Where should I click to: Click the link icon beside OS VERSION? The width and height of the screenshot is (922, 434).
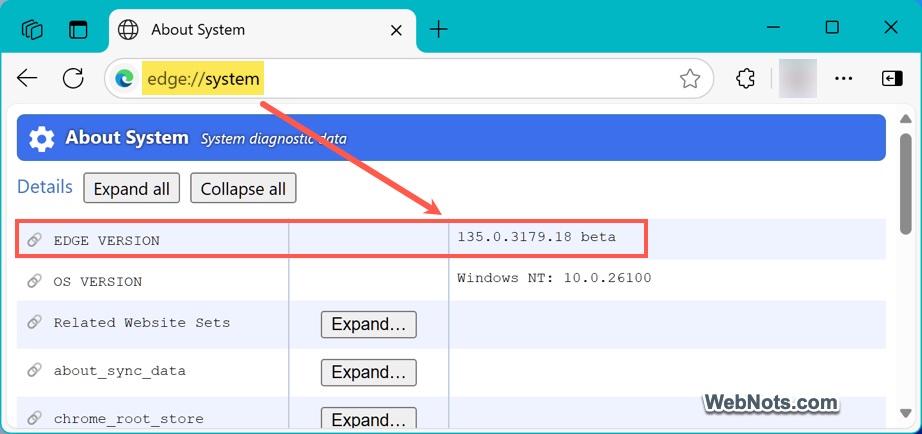tap(35, 281)
